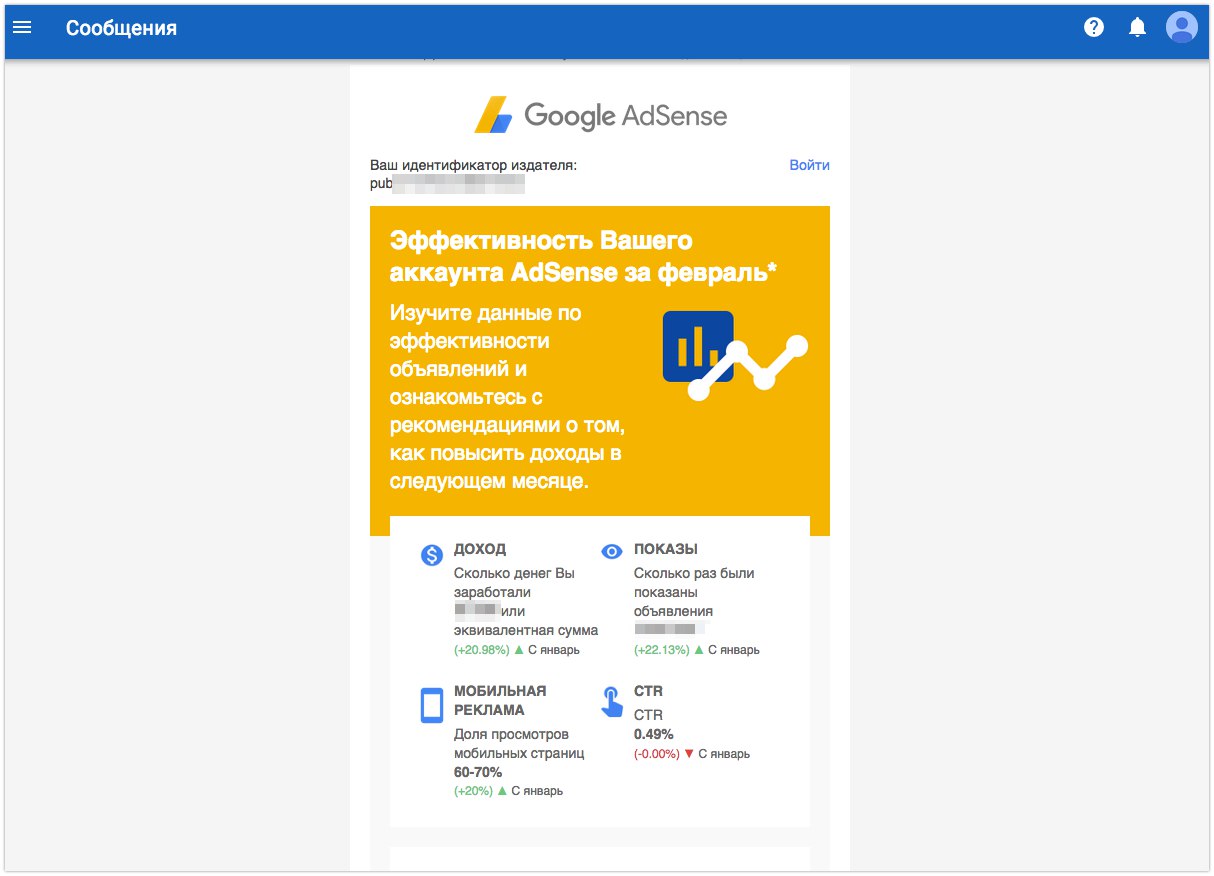Click the (+20%) mobile change
1214x876 pixels.
click(x=474, y=791)
